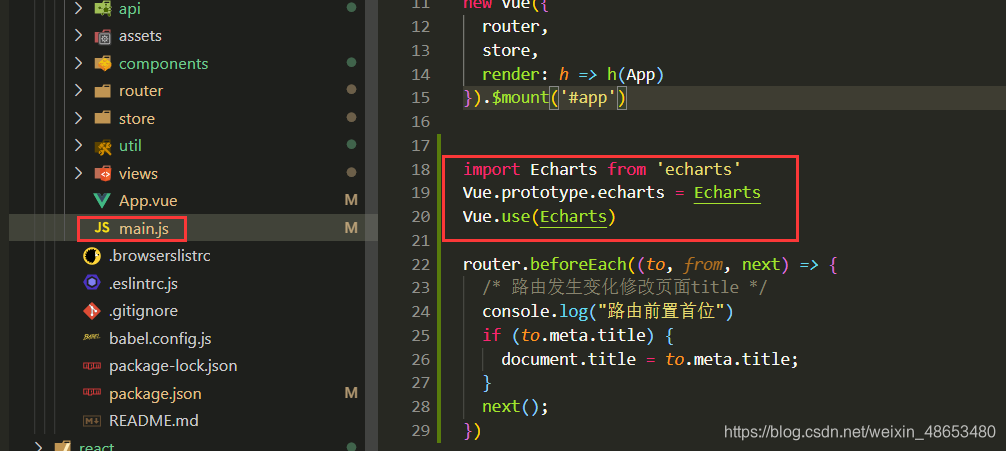This screenshot has width=1006, height=451.
Task: Open the router folder
Action: (x=141, y=90)
